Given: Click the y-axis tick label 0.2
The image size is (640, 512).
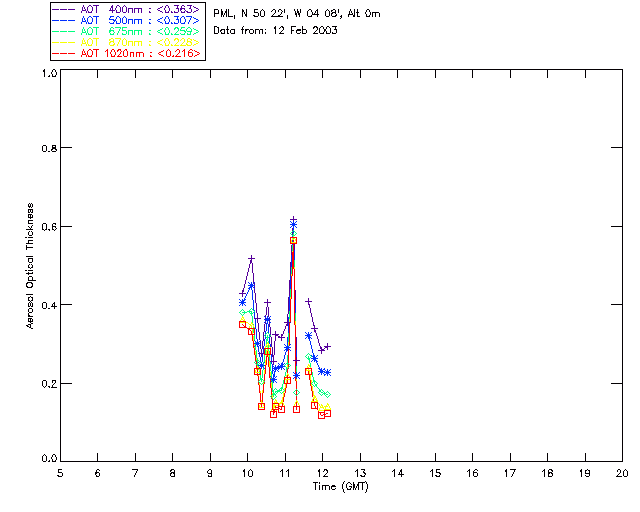Looking at the screenshot, I should 49,384.
